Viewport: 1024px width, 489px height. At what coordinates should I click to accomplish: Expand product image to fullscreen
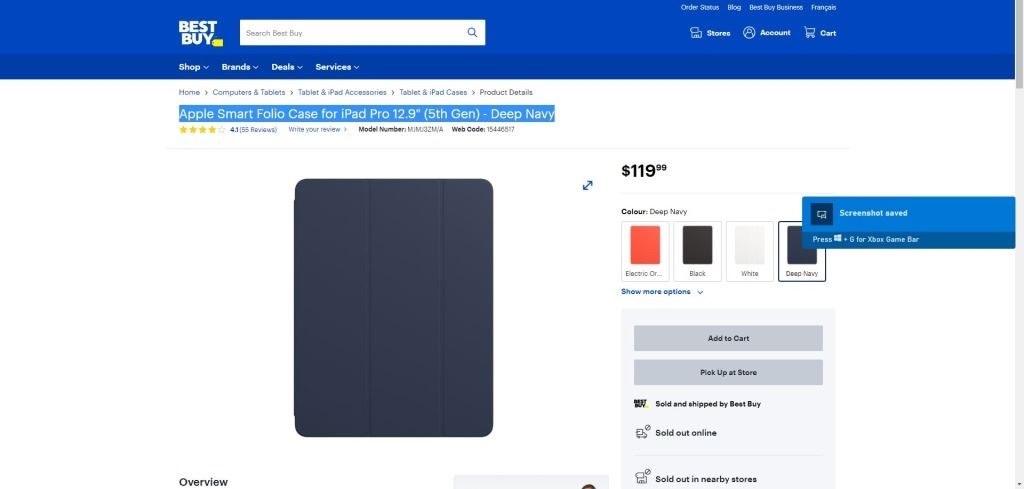coord(588,185)
